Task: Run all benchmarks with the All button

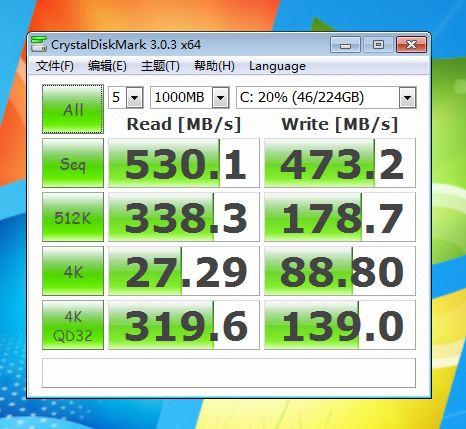Action: [73, 109]
